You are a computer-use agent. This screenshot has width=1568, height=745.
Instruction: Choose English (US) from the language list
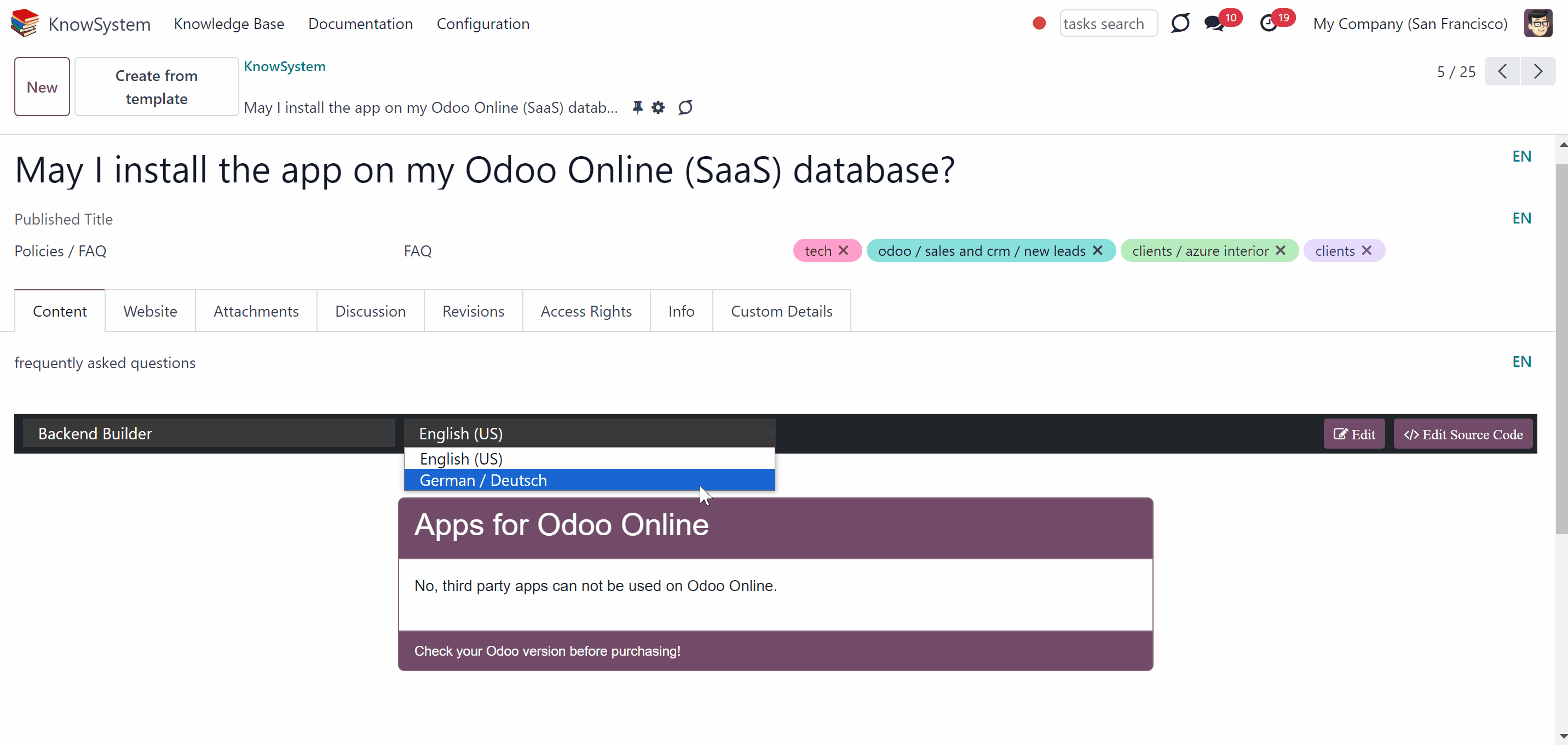point(589,459)
